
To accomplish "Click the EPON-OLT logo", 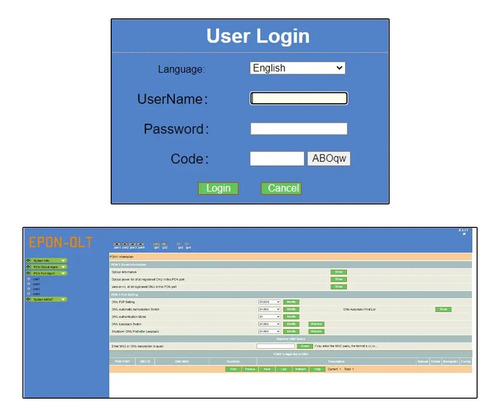I will click(61, 242).
